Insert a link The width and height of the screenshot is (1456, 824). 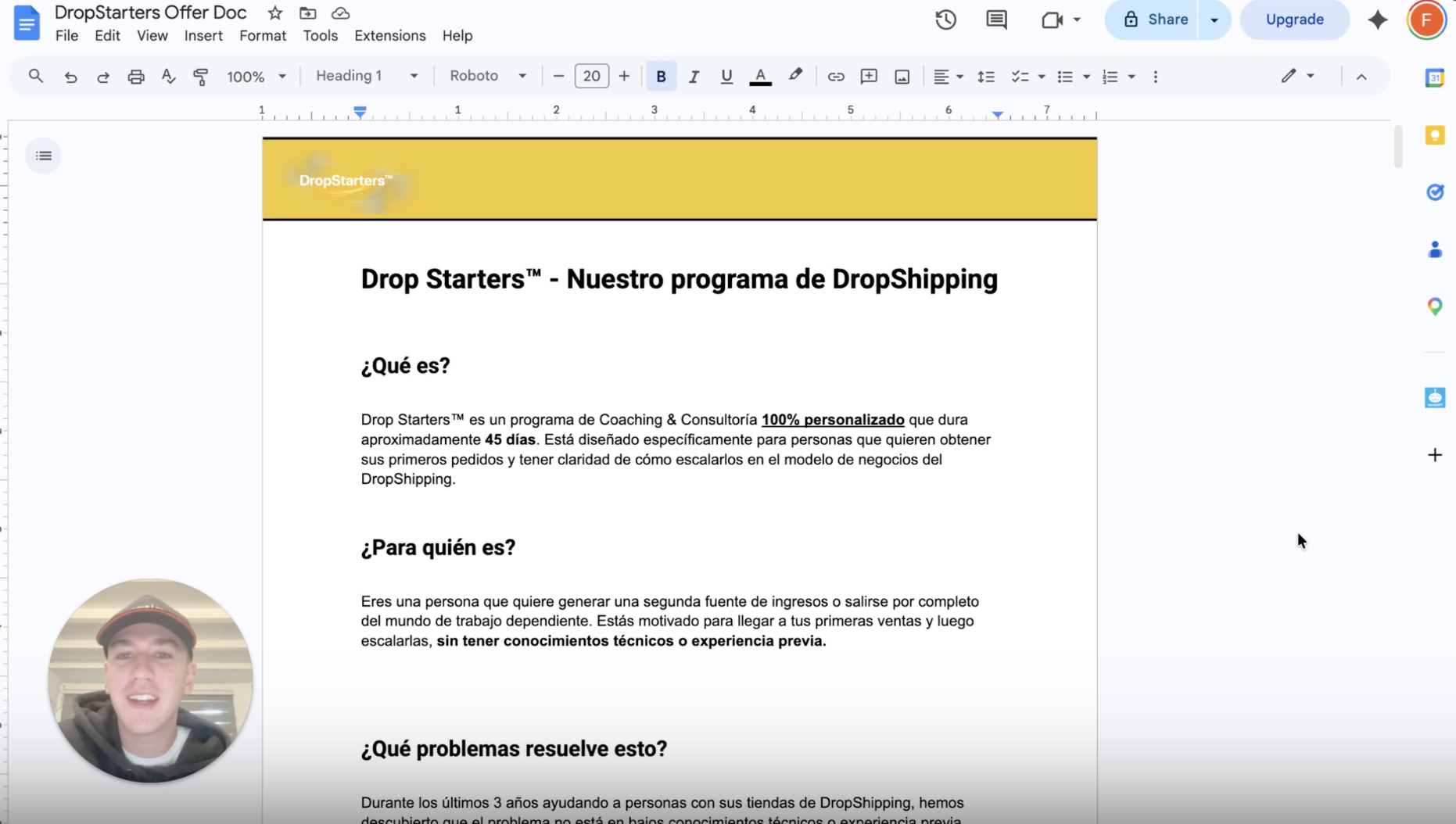tap(836, 77)
